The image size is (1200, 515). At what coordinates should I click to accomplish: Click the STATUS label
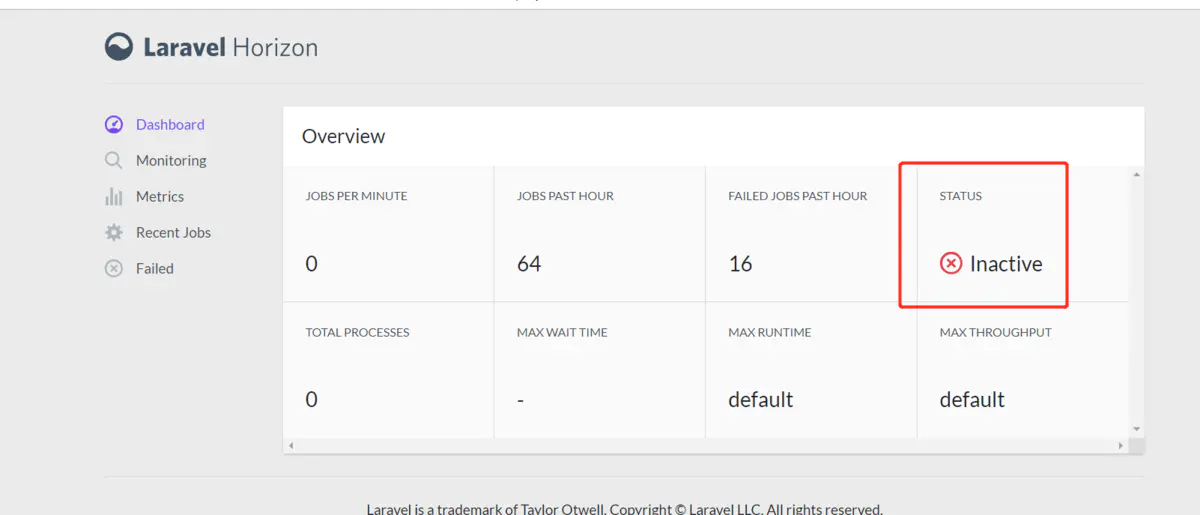(x=961, y=196)
